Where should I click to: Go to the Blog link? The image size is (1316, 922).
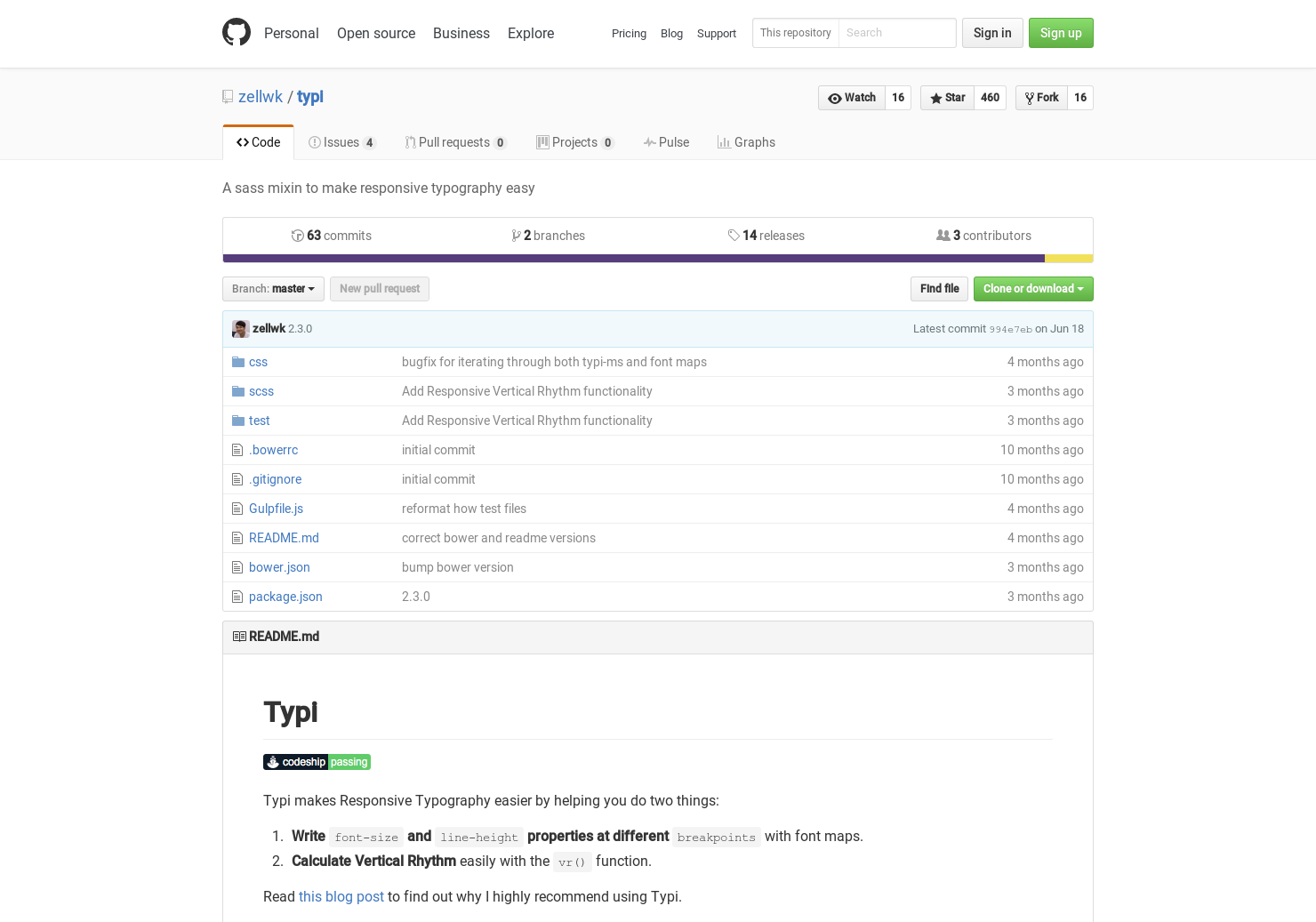[x=671, y=34]
